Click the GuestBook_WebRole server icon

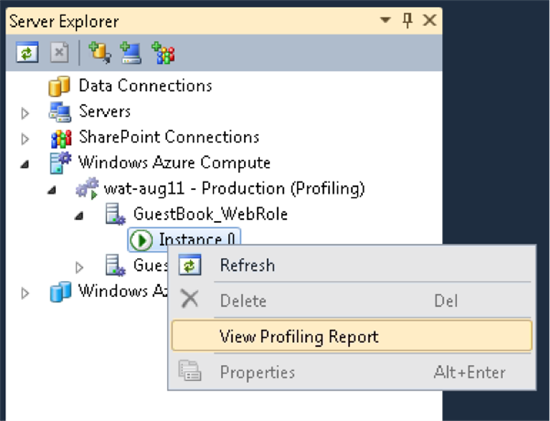(x=115, y=214)
